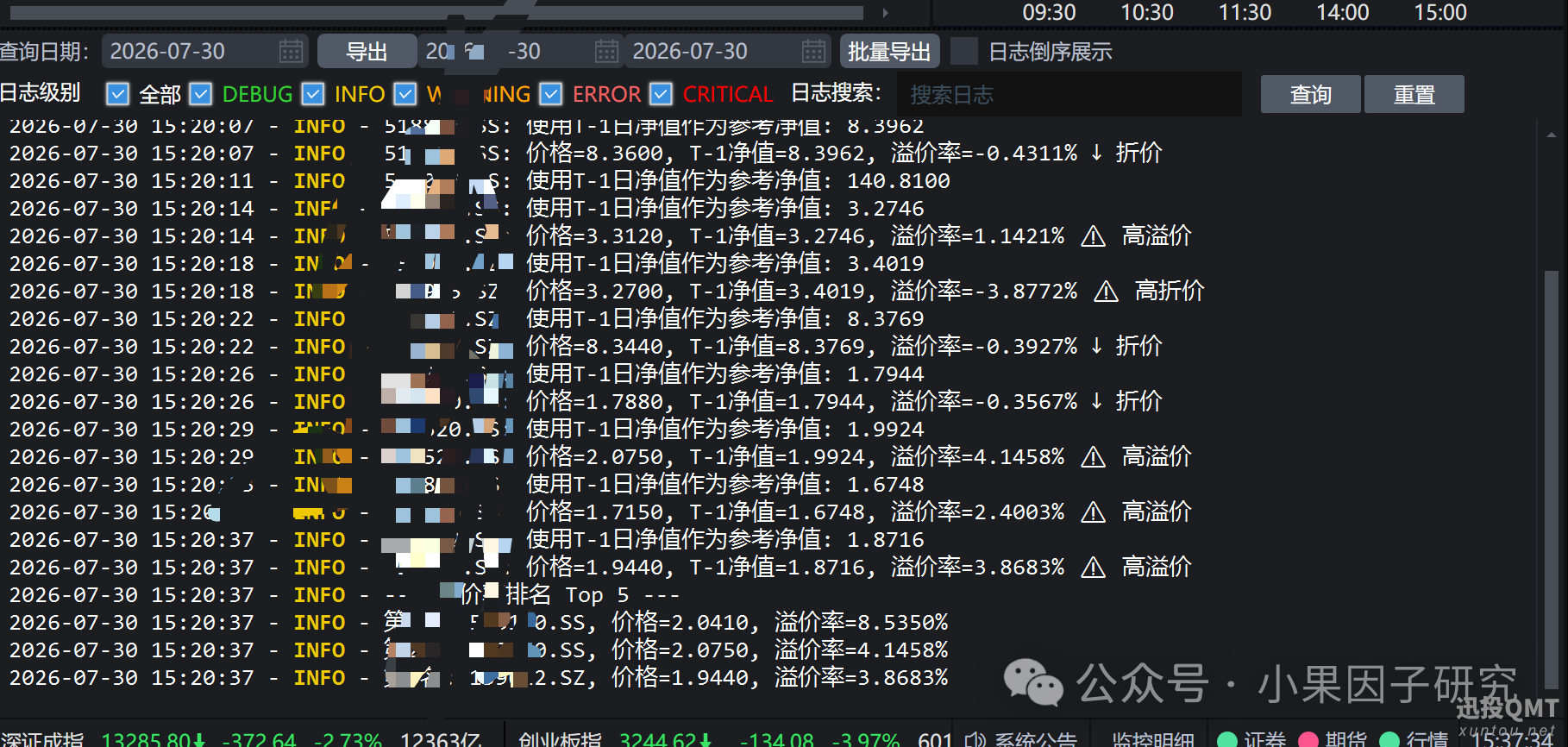
Task: Select log line with reference NAV 1.6748
Action: tap(467, 485)
